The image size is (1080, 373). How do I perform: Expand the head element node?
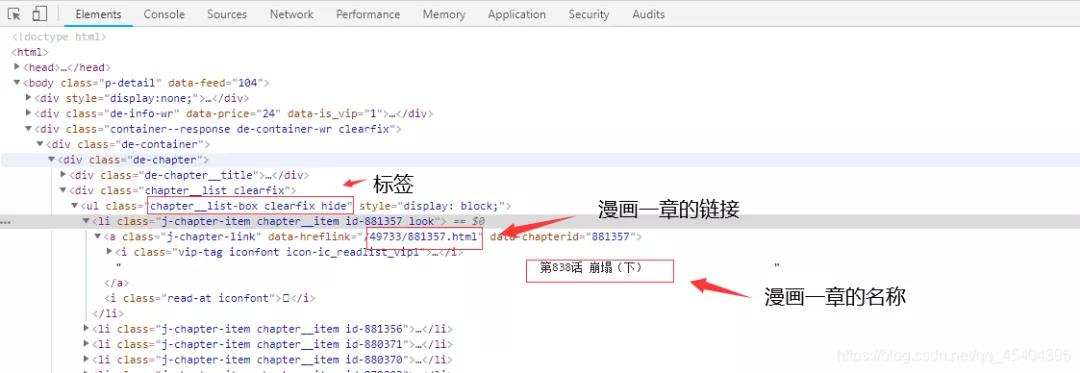(17, 67)
